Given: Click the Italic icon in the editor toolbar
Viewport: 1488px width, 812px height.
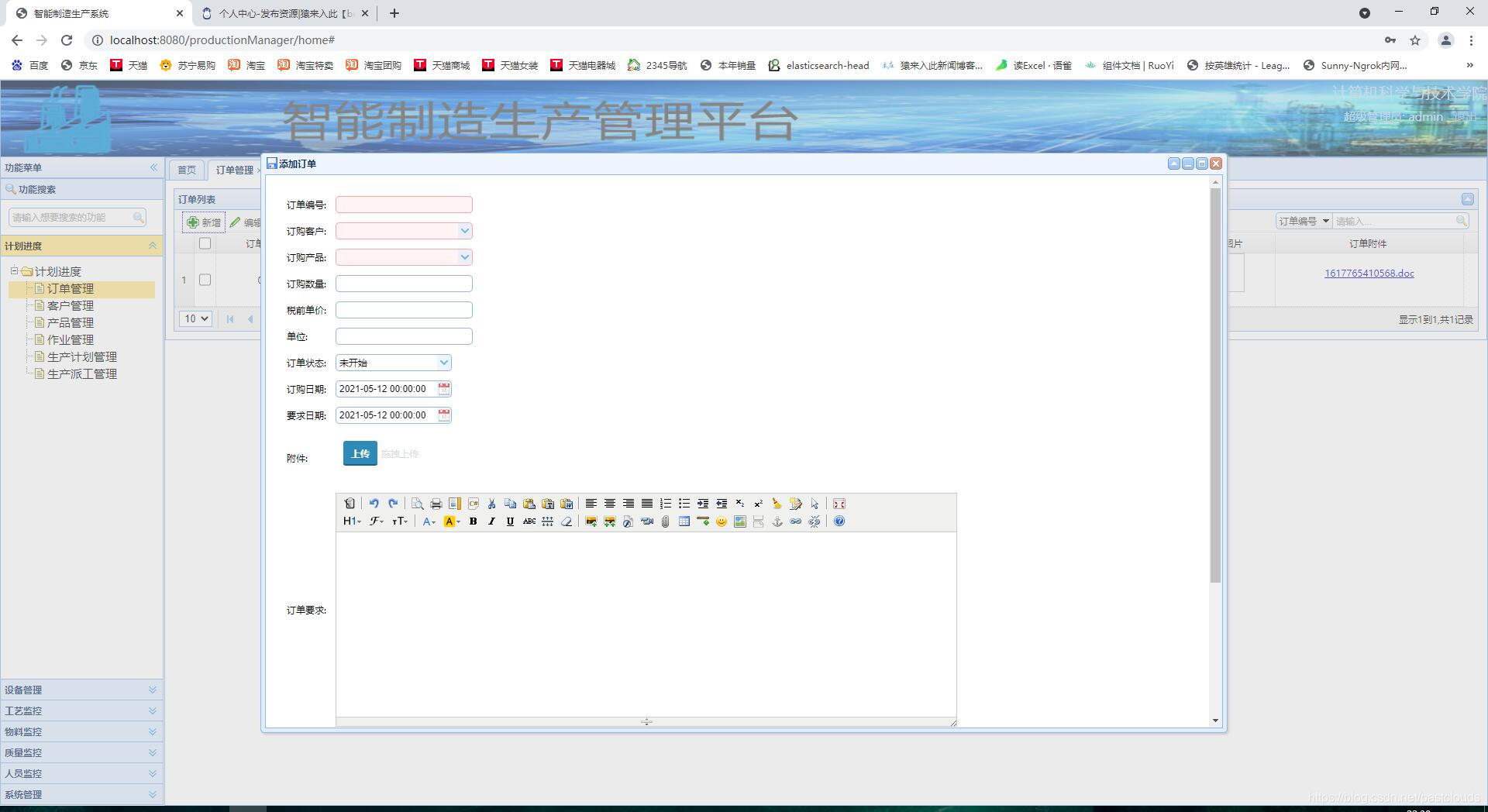Looking at the screenshot, I should [491, 521].
